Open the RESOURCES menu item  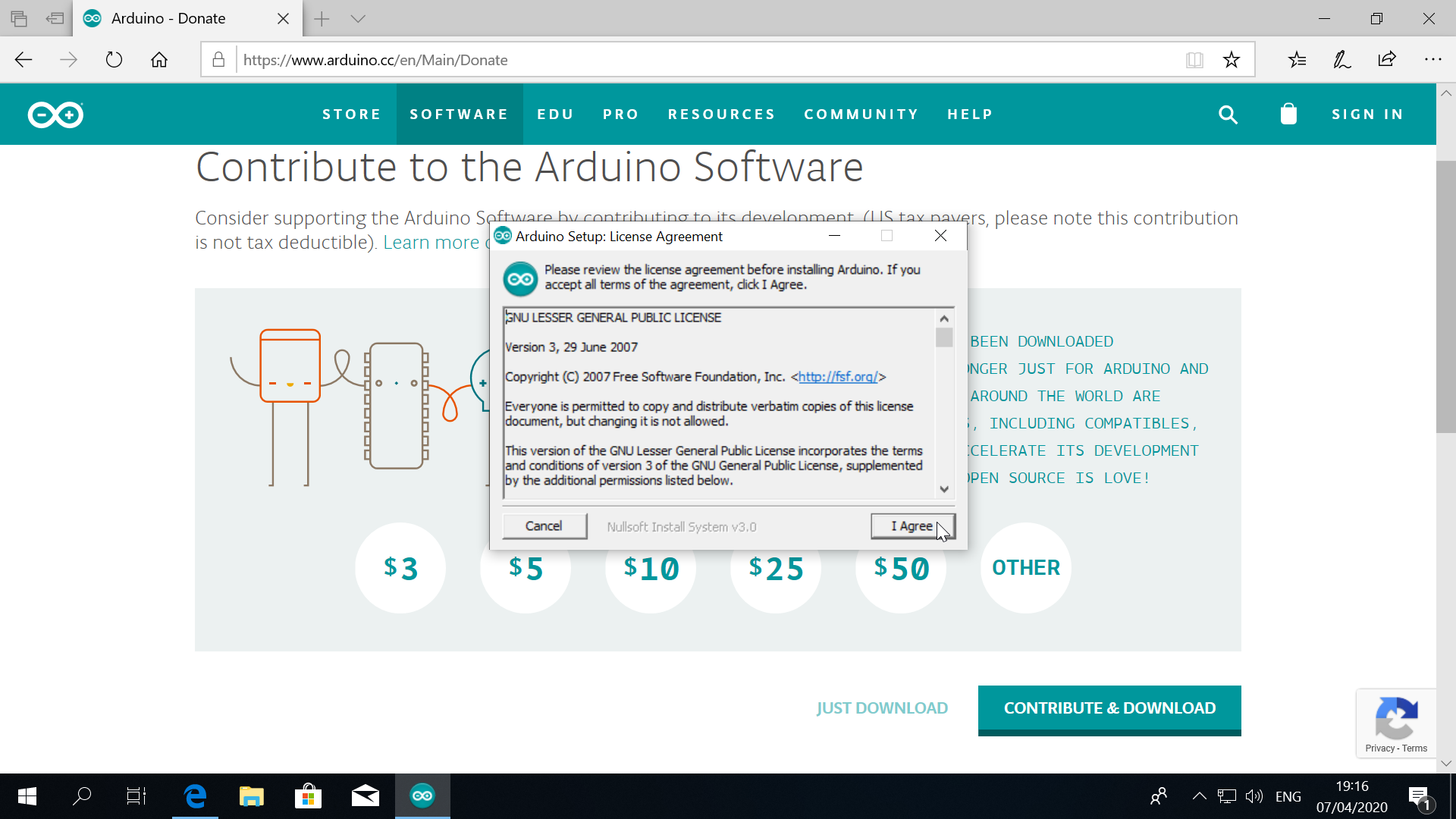[x=722, y=115]
